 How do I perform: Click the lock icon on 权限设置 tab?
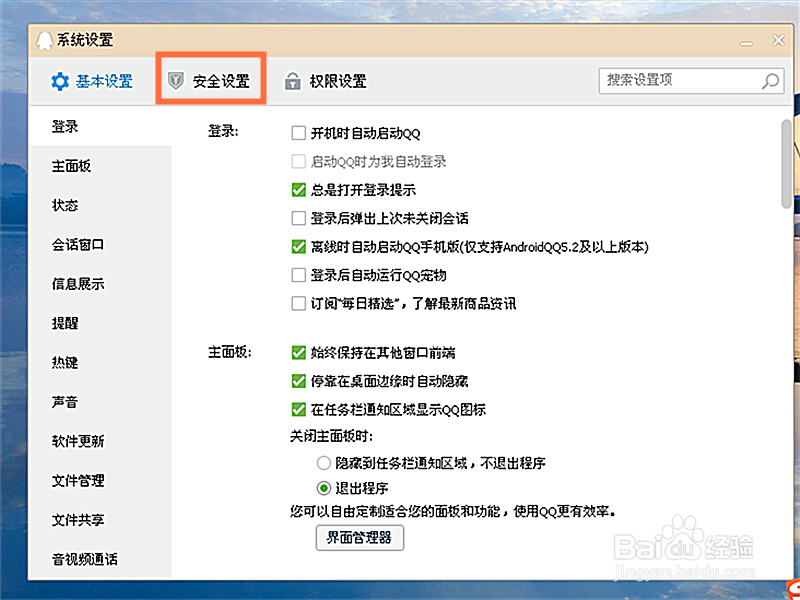(294, 80)
